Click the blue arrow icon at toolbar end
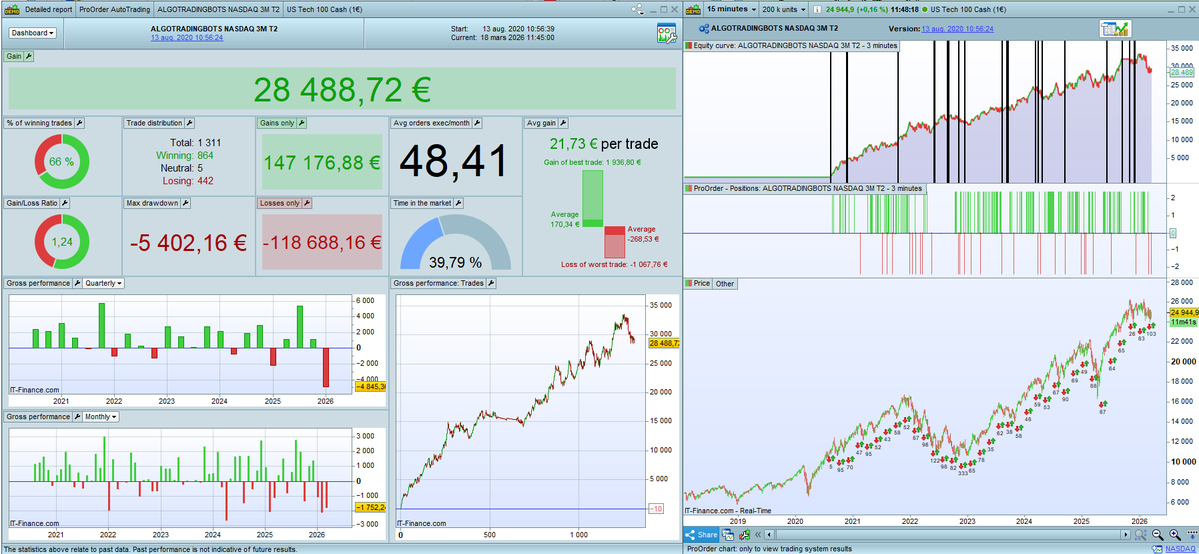Screen dimensions: 1199x554 coord(1191,534)
